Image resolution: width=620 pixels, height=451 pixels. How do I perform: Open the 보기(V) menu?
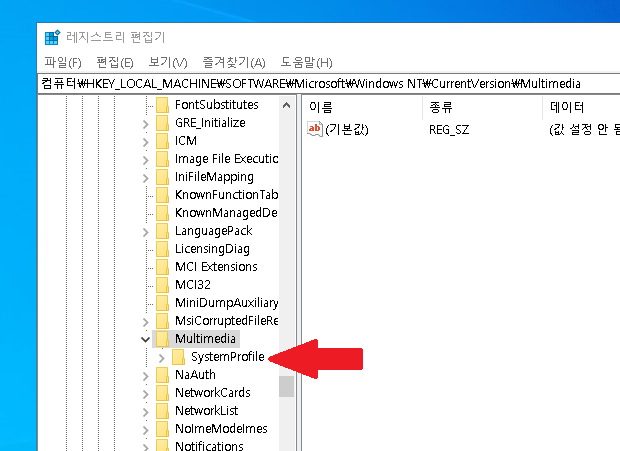pyautogui.click(x=168, y=62)
